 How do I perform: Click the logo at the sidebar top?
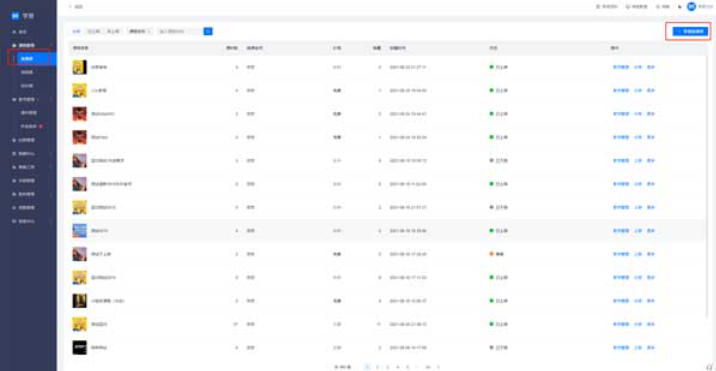22,16
